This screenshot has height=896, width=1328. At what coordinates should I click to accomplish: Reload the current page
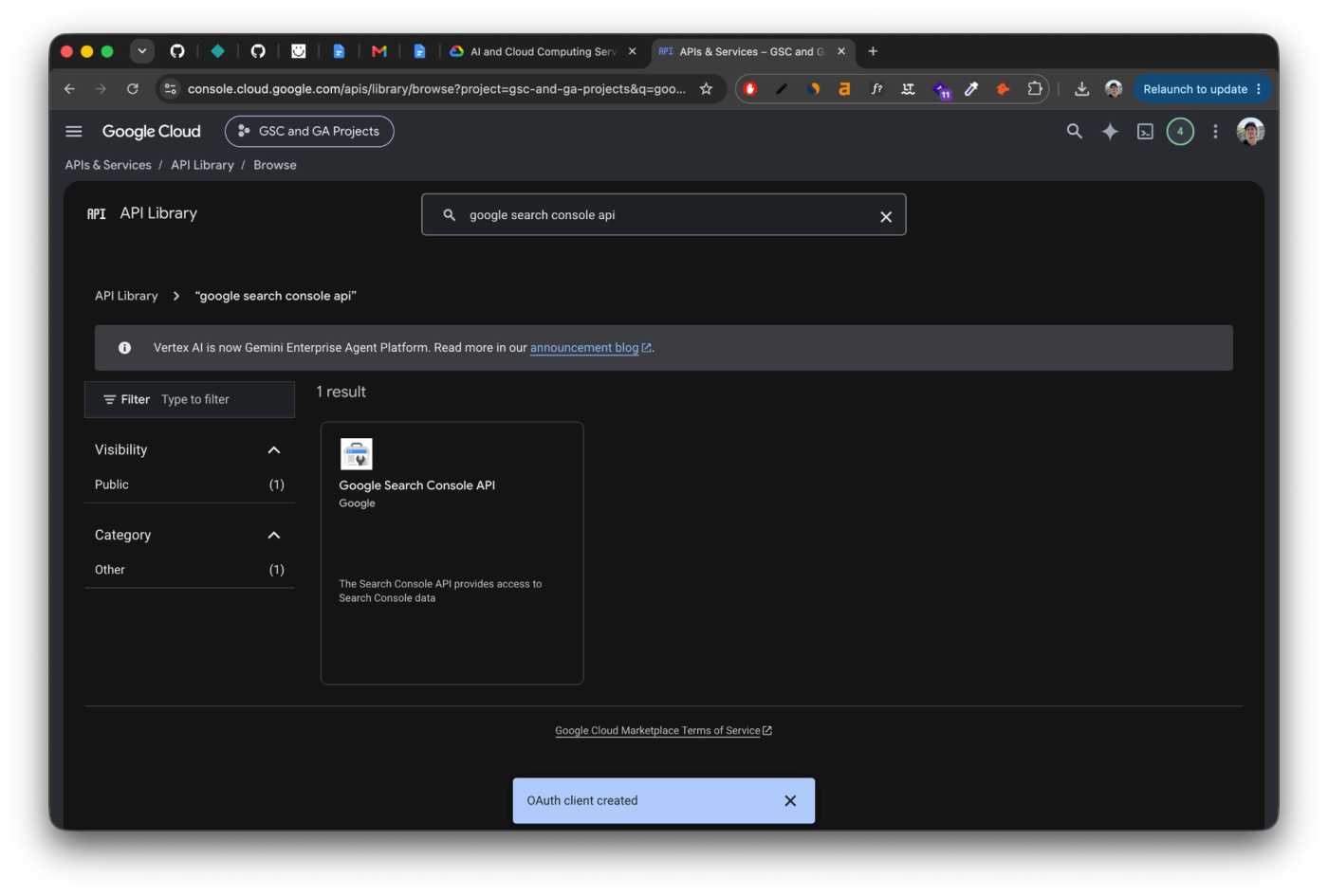point(133,89)
